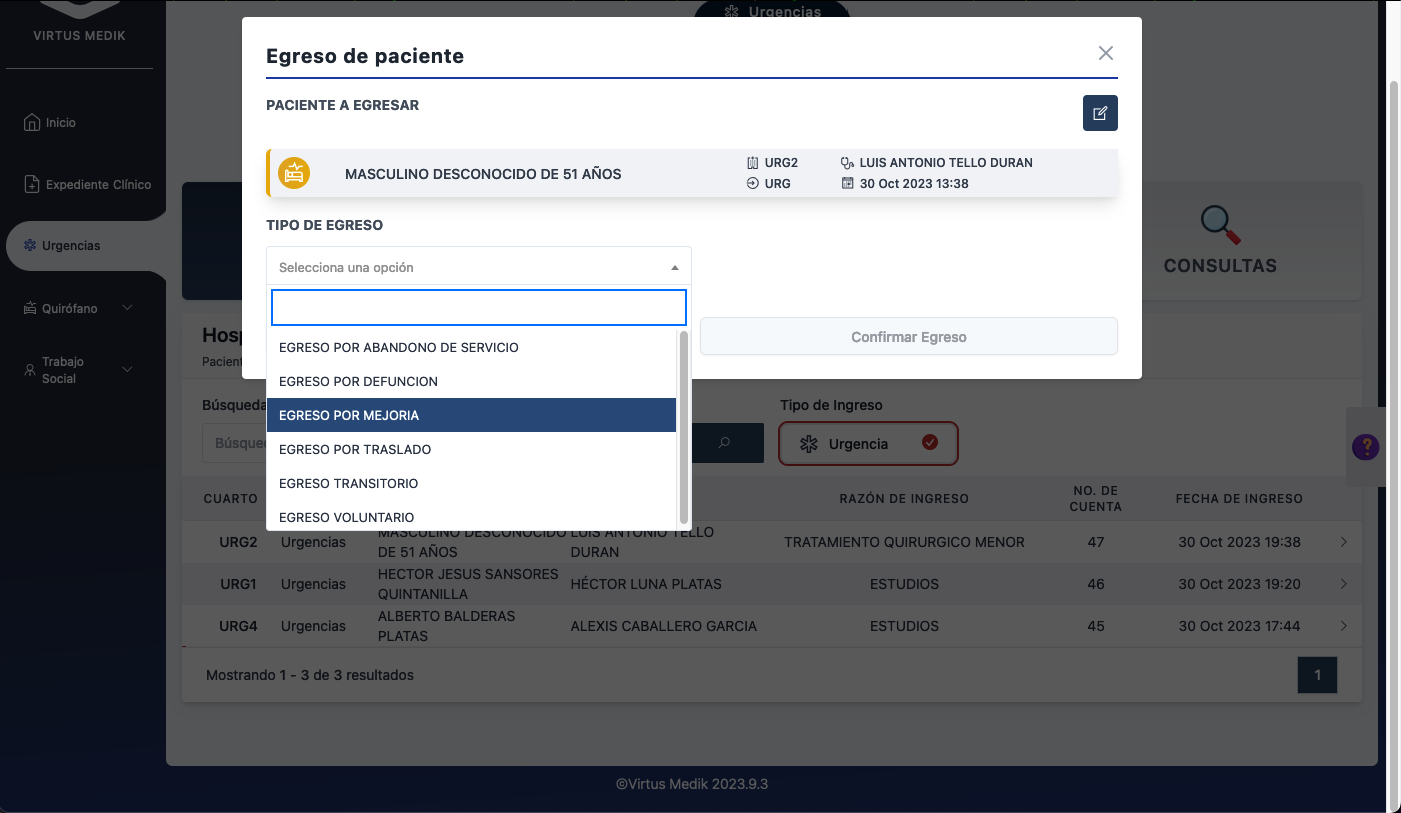Close the Egreso de paciente dialog
This screenshot has height=813, width=1401.
(1105, 54)
